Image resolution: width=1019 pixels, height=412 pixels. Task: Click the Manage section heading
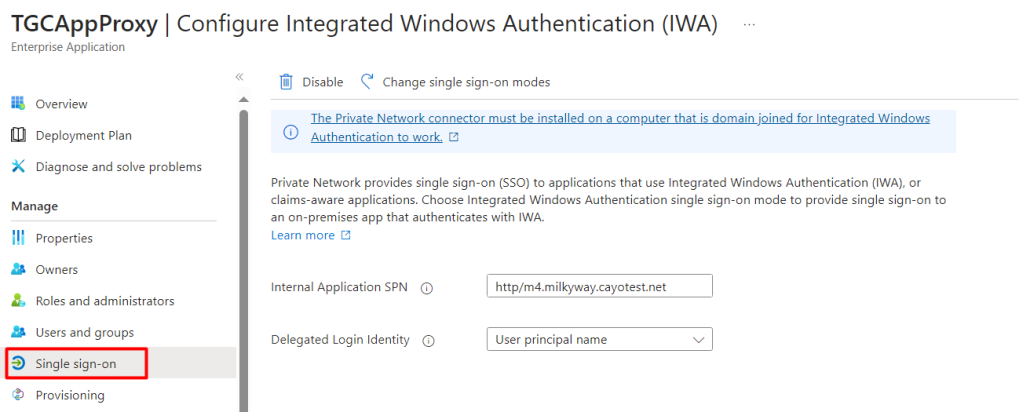click(x=34, y=206)
